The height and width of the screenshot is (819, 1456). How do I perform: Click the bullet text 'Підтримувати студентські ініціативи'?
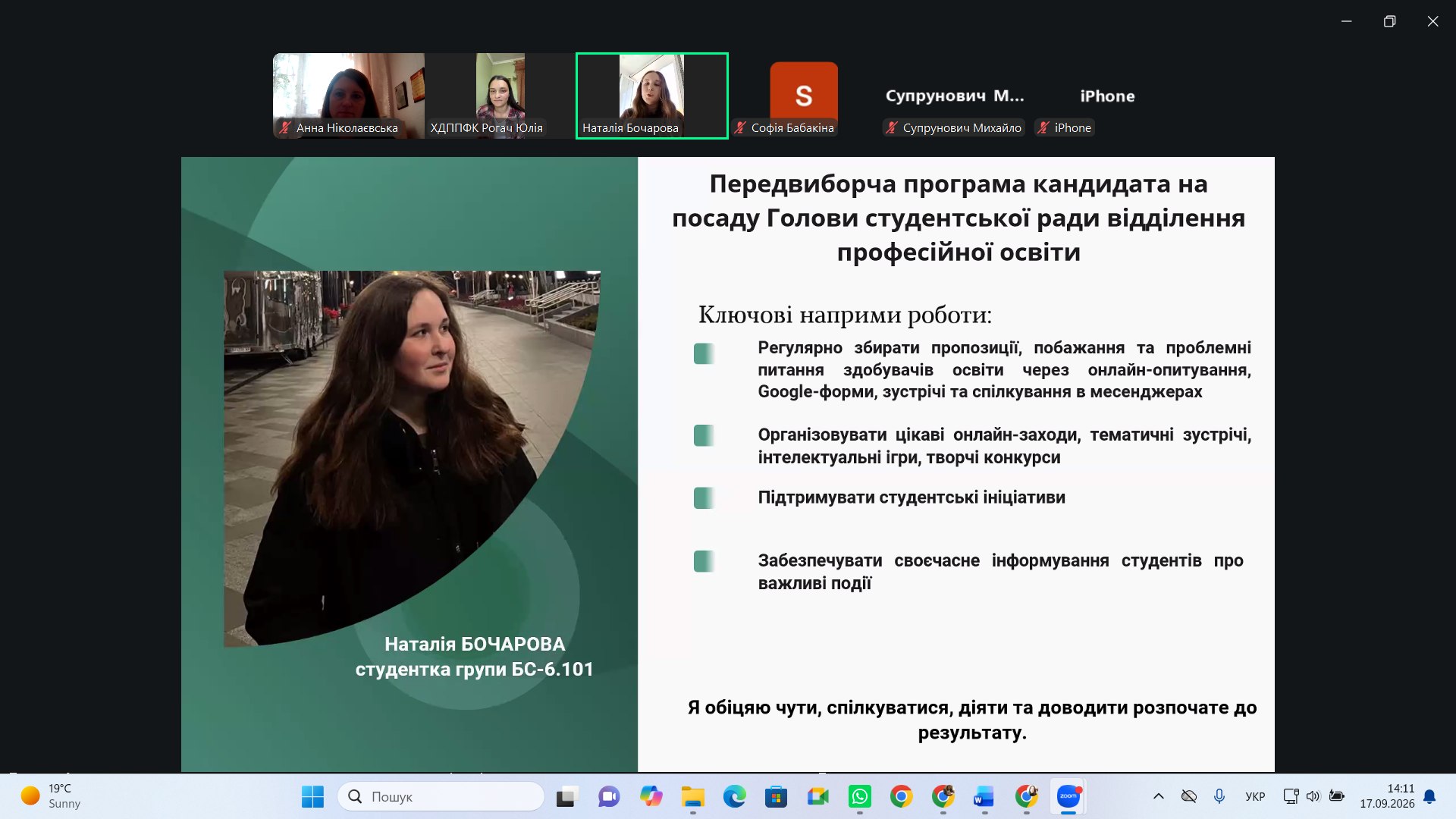coord(912,497)
